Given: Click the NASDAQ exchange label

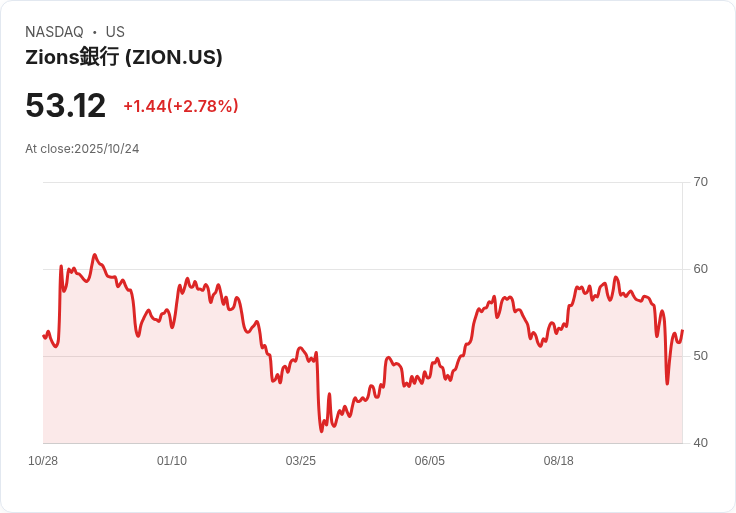Looking at the screenshot, I should pos(54,32).
